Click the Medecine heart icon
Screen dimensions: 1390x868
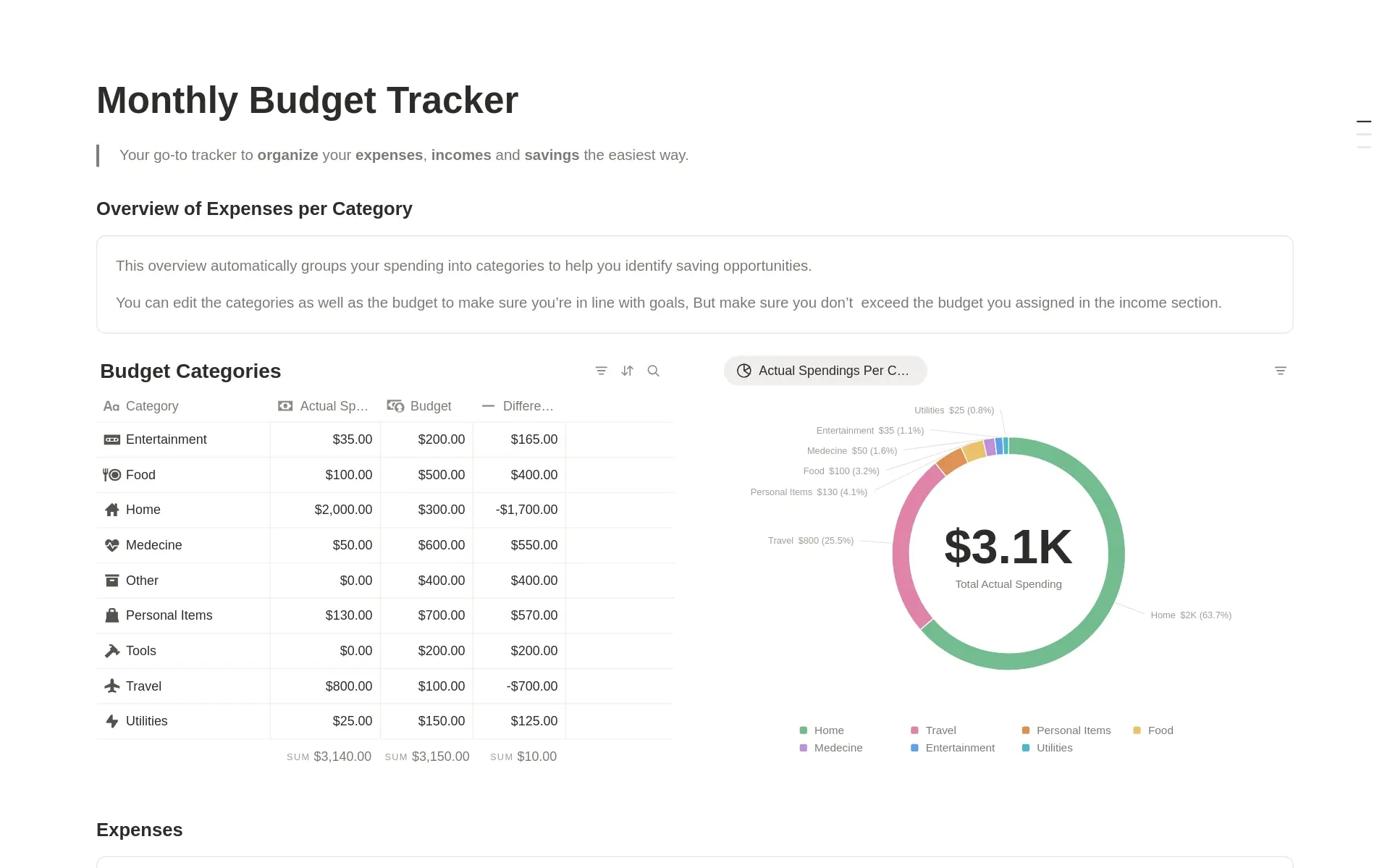(x=111, y=545)
